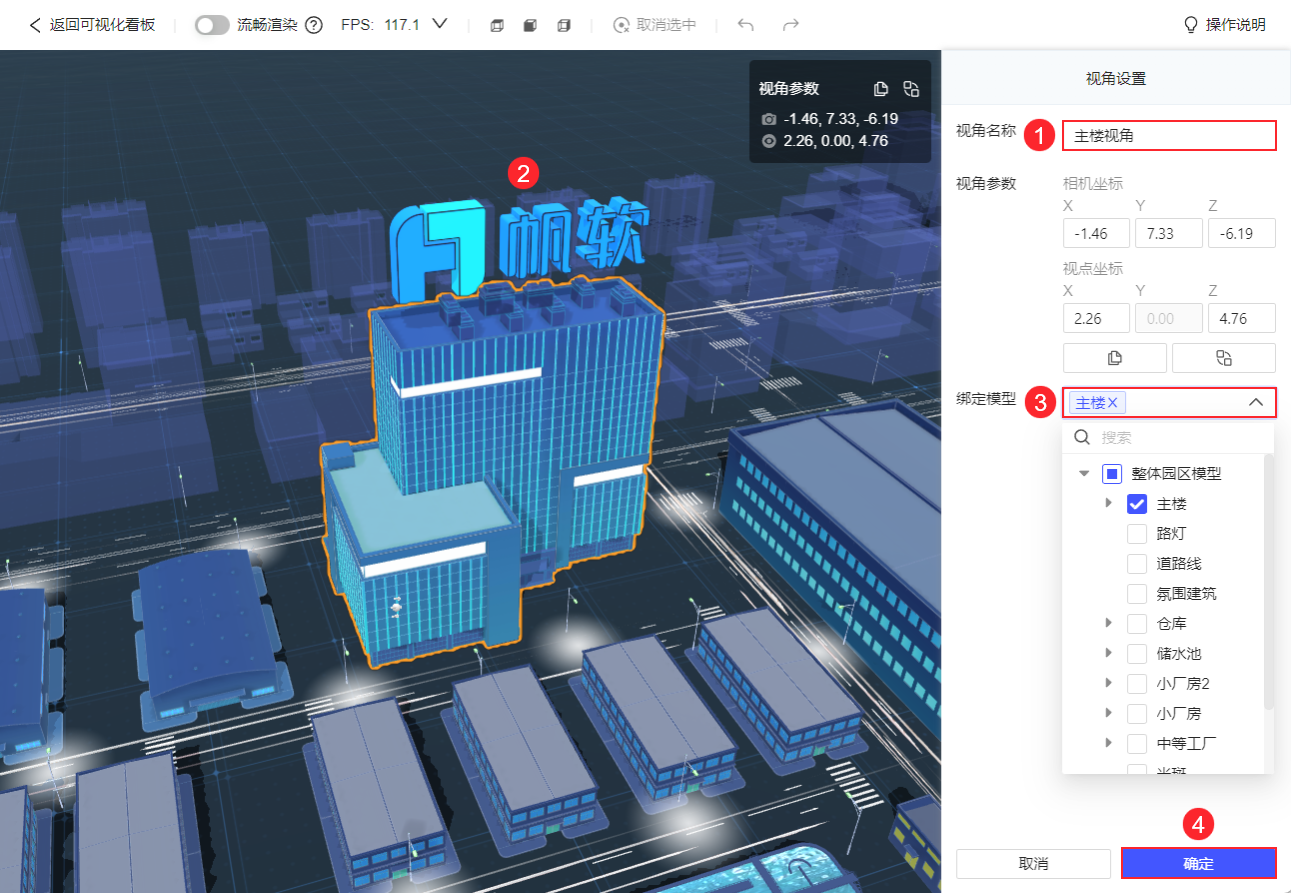1291x893 pixels.
Task: Tick the 仓库 model checkbox
Action: (1137, 624)
